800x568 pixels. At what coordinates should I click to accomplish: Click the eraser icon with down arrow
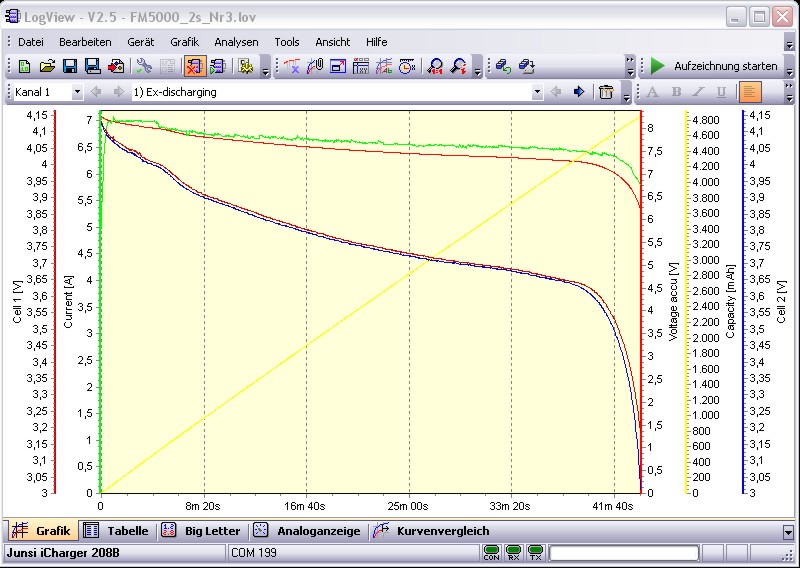coord(527,66)
